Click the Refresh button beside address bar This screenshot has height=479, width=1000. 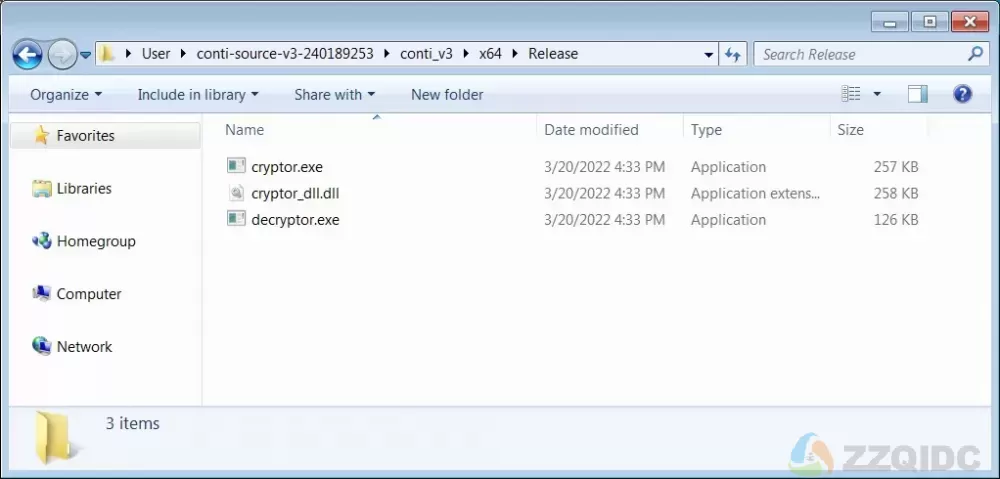click(732, 55)
